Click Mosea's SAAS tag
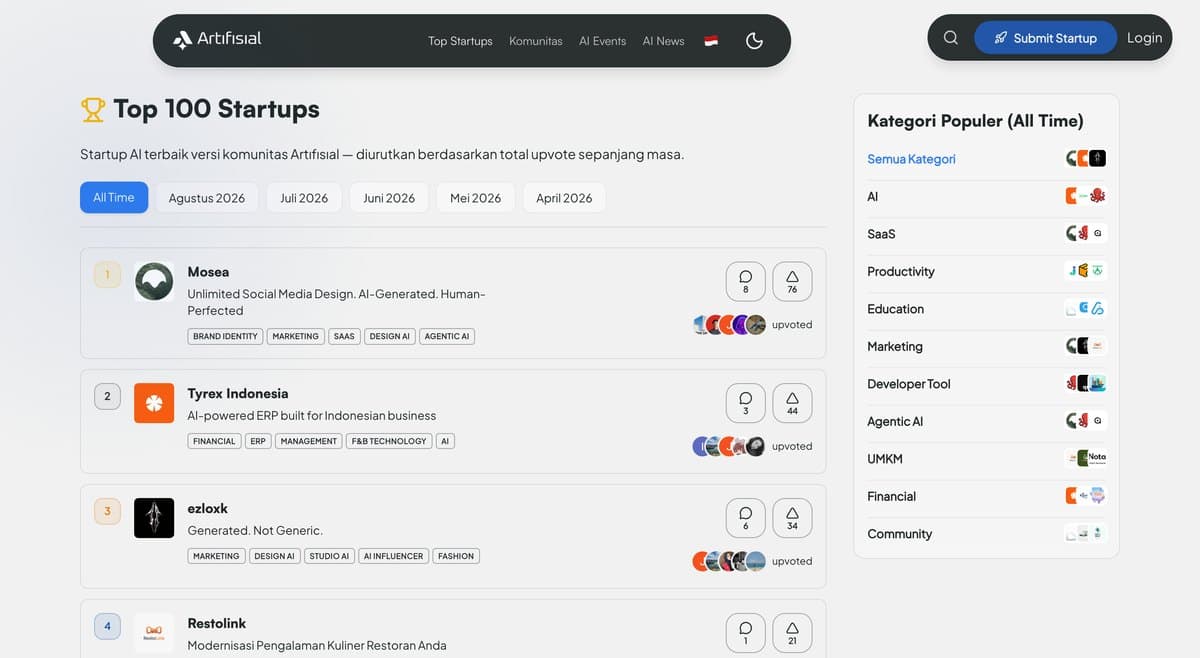The height and width of the screenshot is (658, 1200). click(344, 336)
